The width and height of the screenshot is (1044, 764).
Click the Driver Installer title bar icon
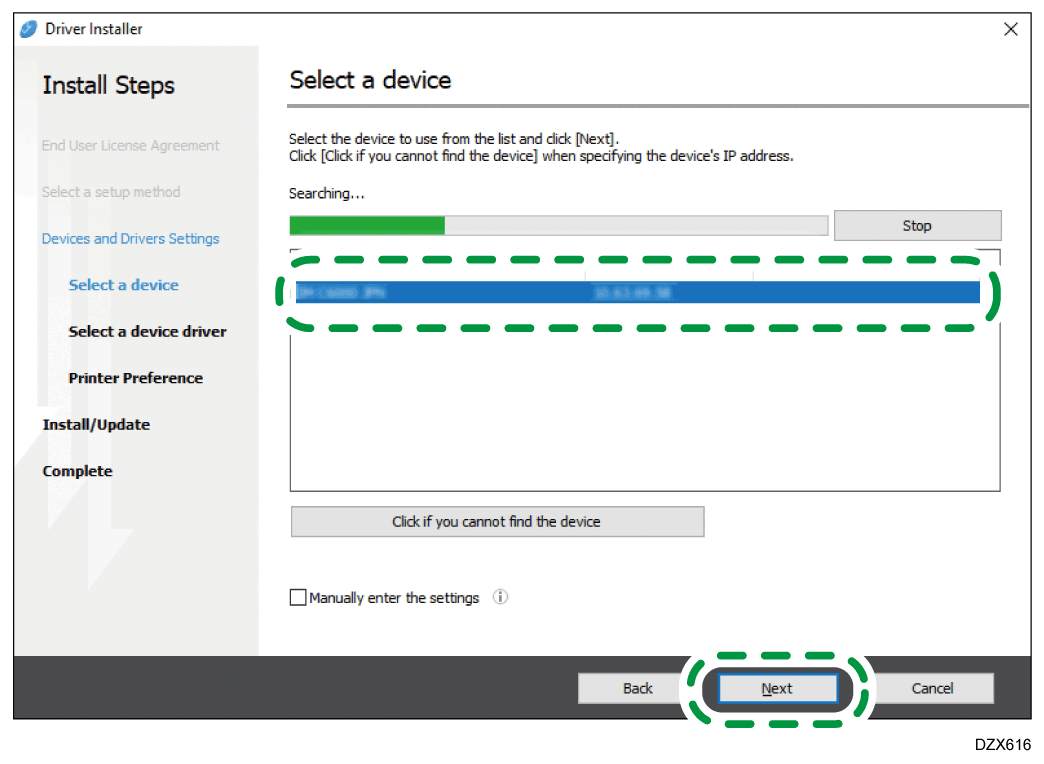[x=29, y=29]
